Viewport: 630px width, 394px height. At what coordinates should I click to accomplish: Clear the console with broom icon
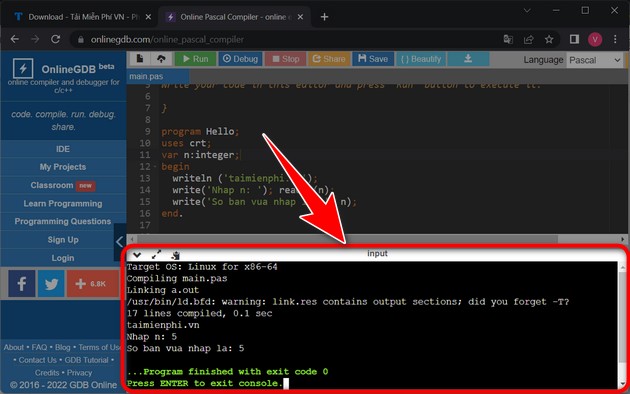[176, 255]
